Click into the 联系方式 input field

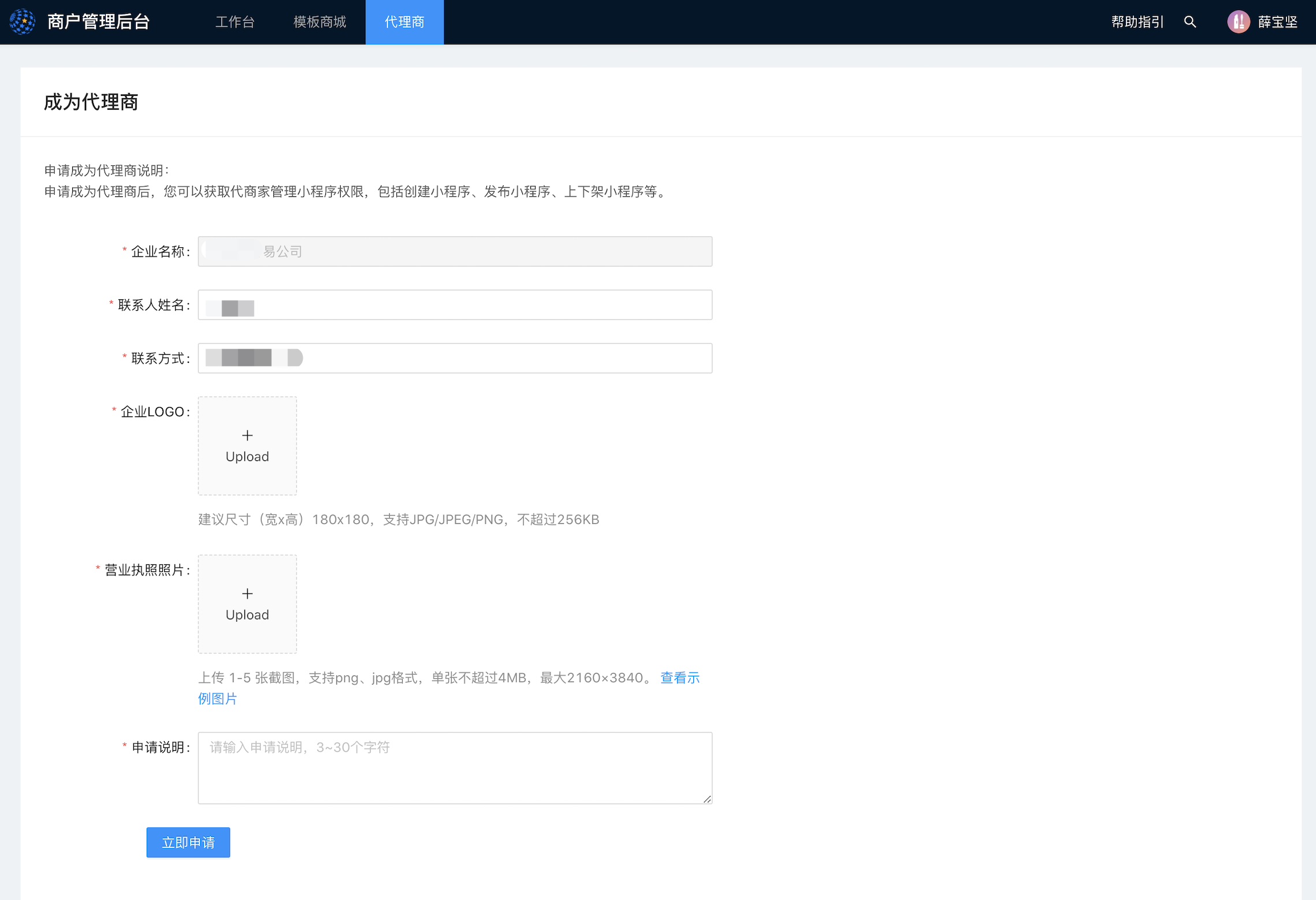(x=455, y=358)
